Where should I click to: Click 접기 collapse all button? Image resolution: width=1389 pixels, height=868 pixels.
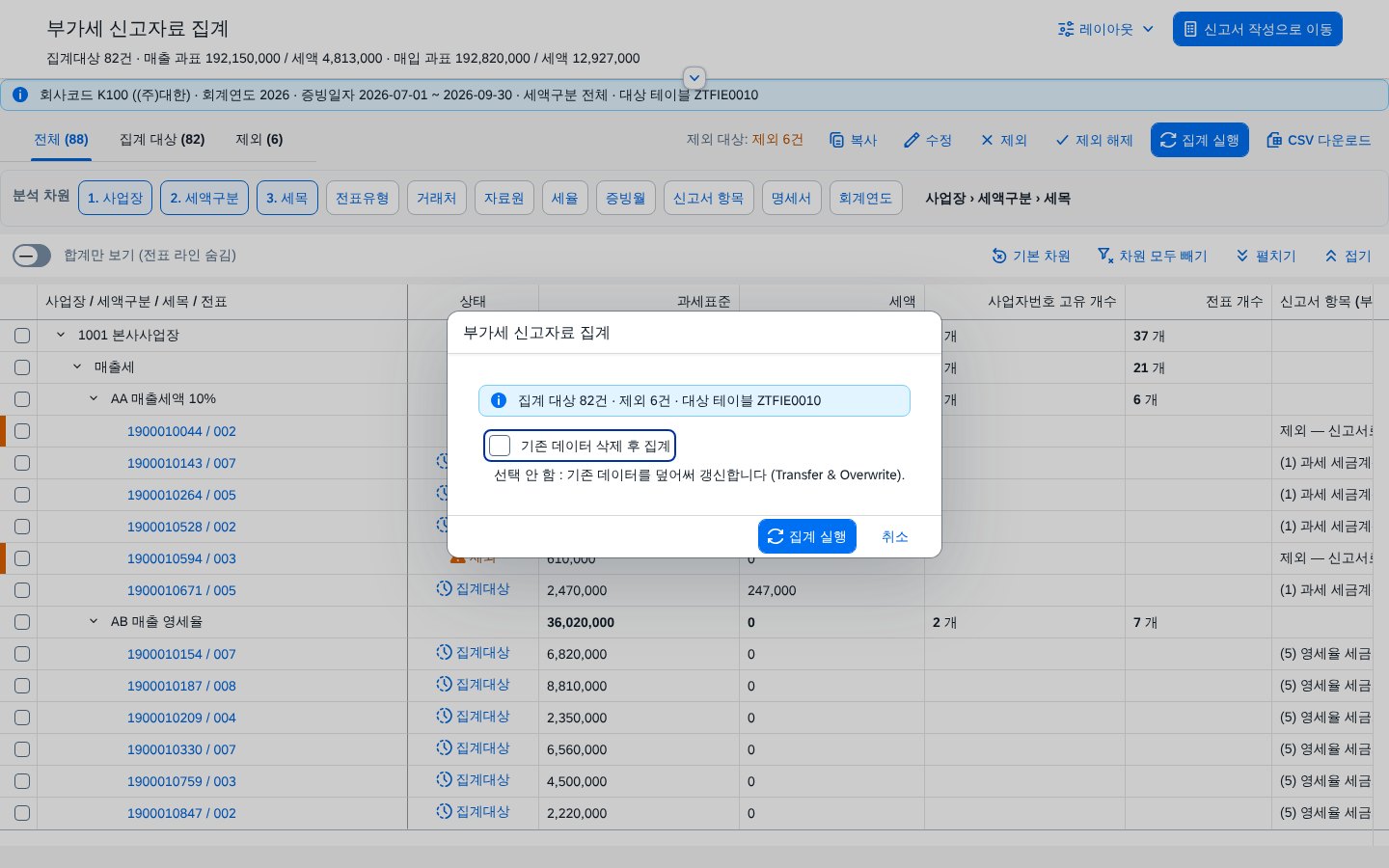[x=1348, y=256]
